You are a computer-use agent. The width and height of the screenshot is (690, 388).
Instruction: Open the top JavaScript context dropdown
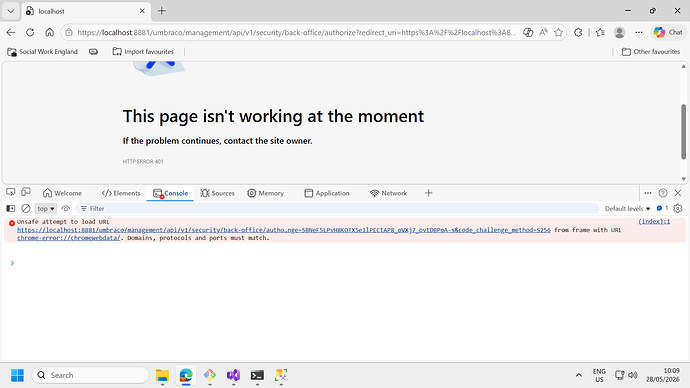(x=45, y=209)
